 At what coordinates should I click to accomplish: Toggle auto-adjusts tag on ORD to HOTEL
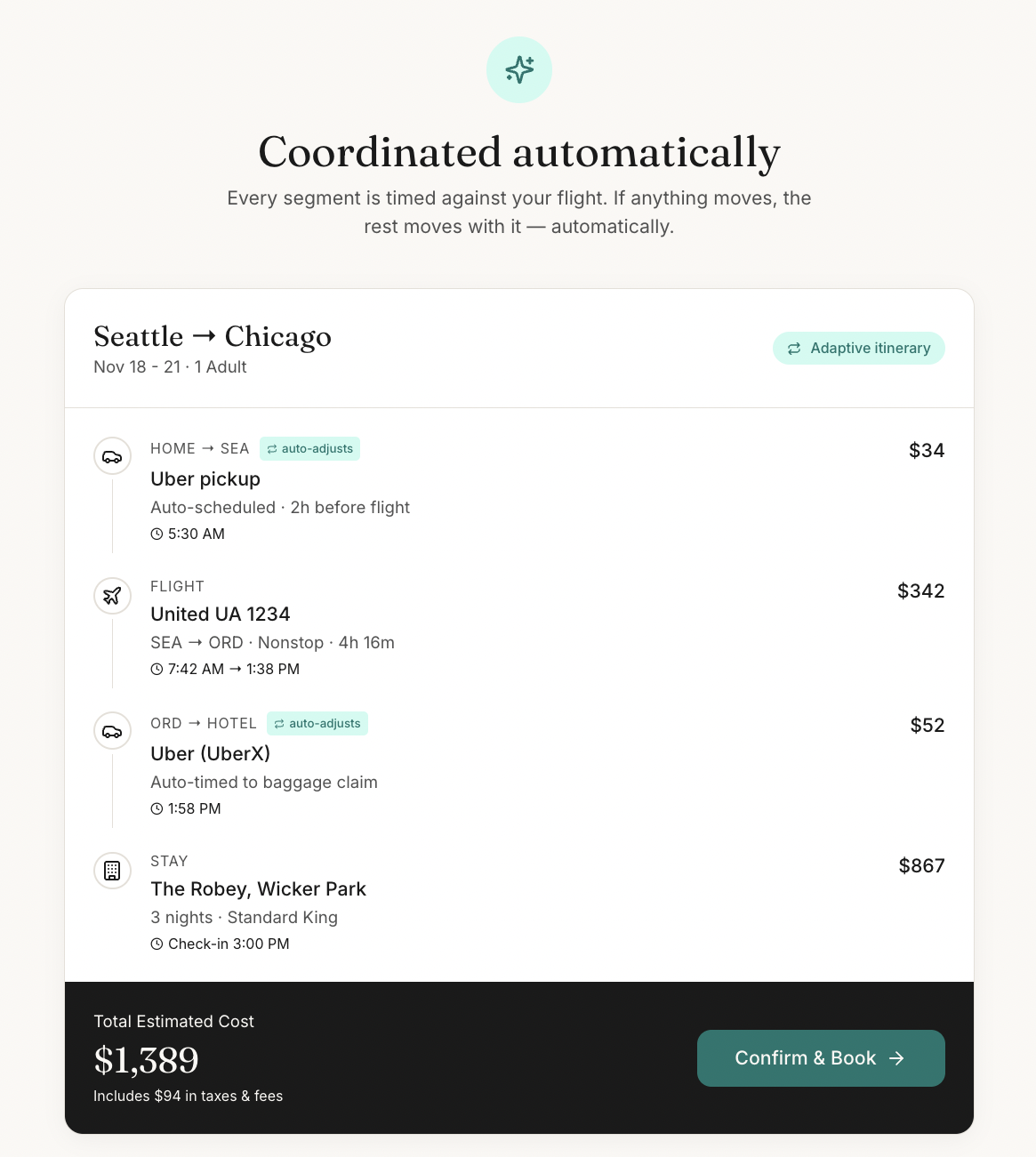(317, 724)
